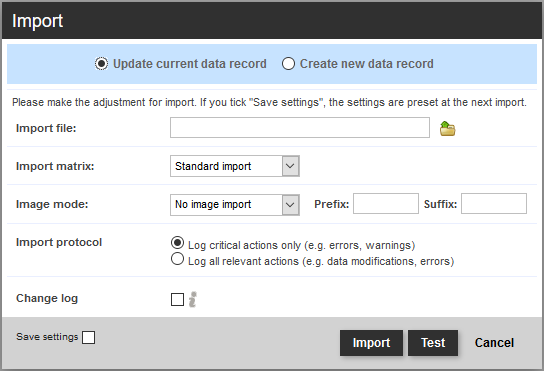Tick the Change log checkbox

[x=177, y=299]
